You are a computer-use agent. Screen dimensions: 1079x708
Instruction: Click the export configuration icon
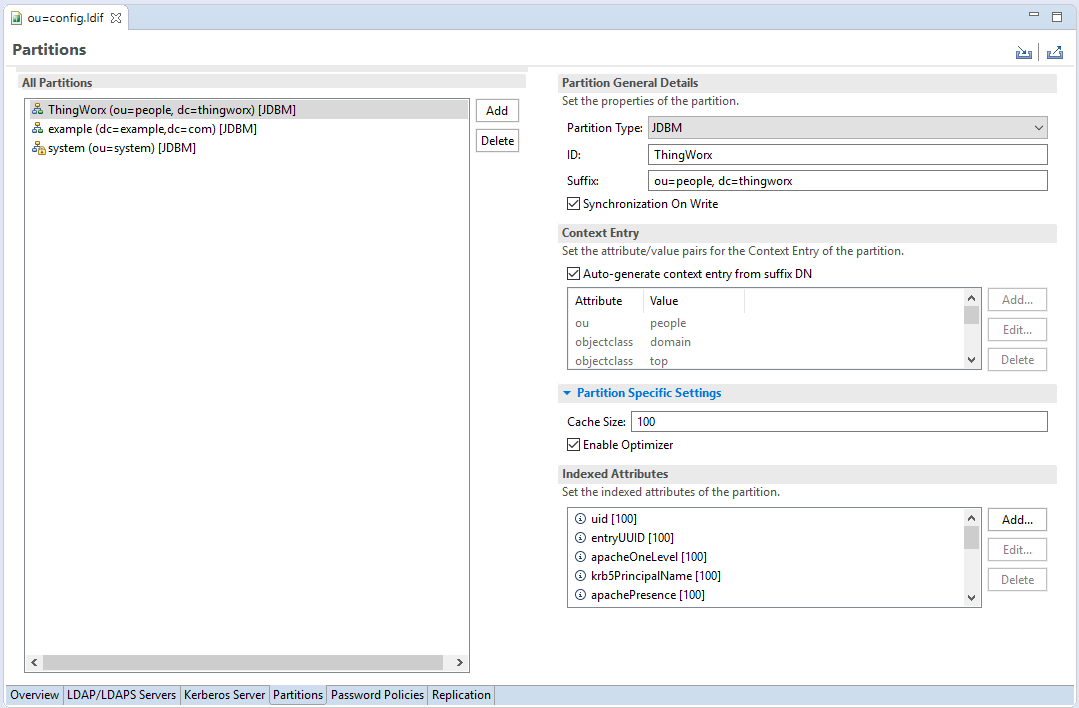click(x=1054, y=51)
